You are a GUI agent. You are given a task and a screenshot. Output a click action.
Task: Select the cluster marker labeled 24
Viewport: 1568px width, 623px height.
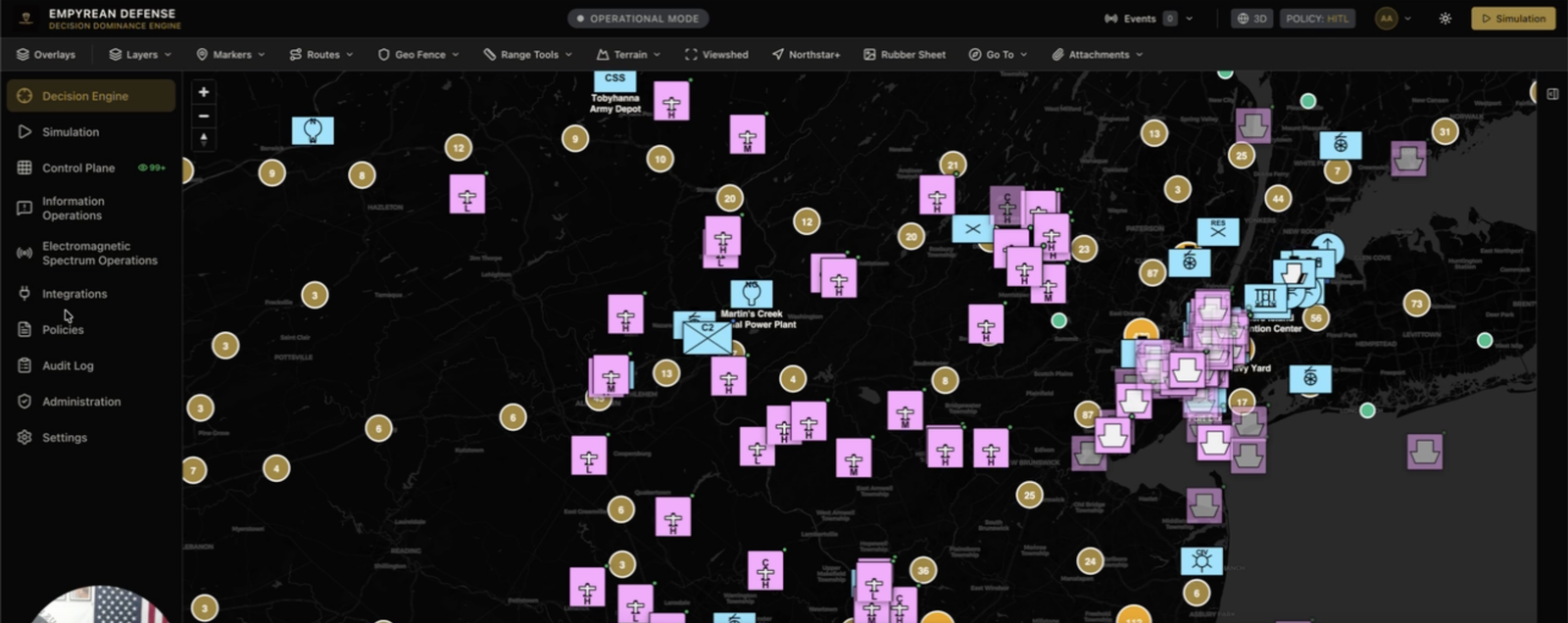1090,561
